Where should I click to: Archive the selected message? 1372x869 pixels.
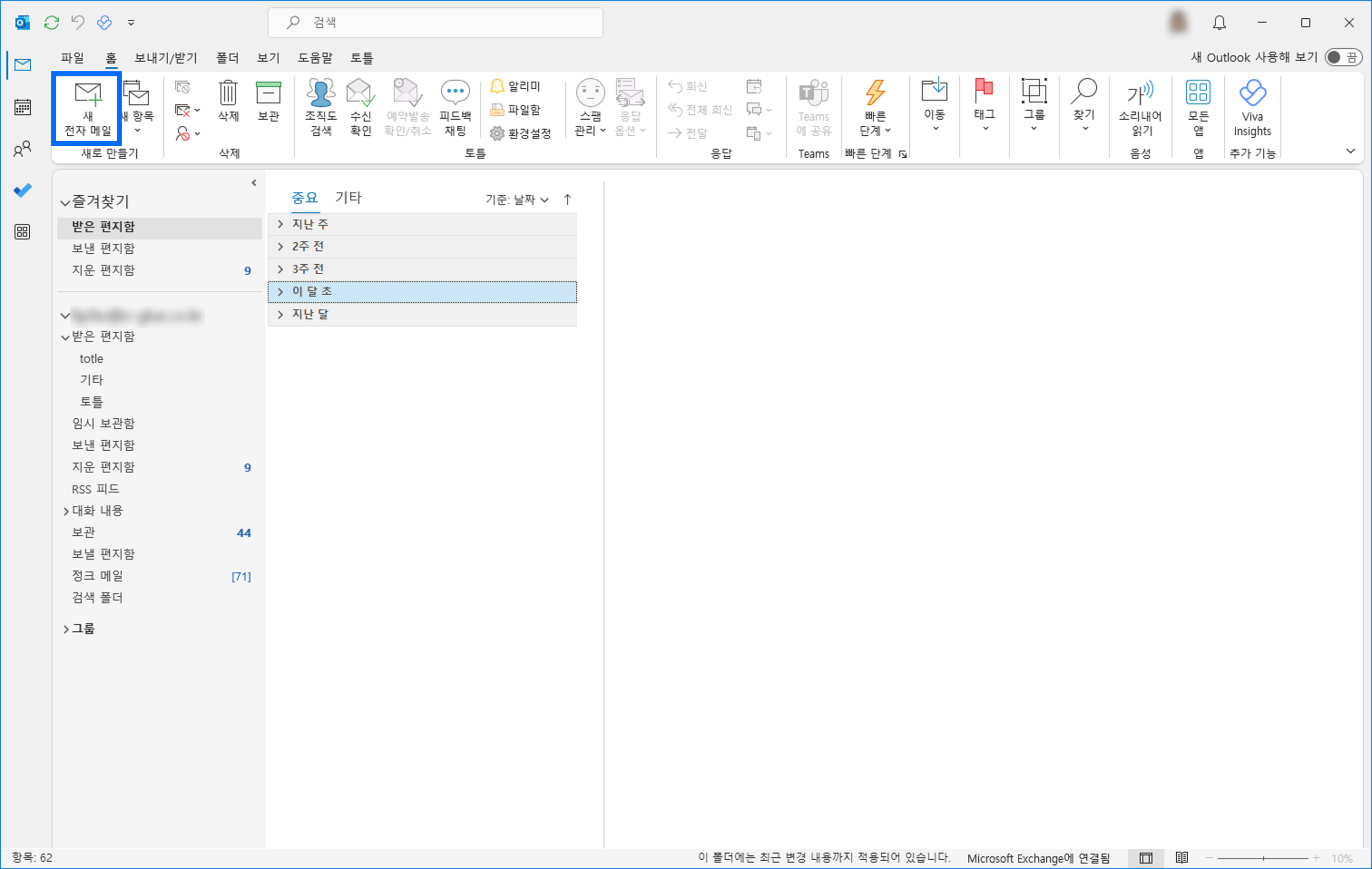[268, 105]
